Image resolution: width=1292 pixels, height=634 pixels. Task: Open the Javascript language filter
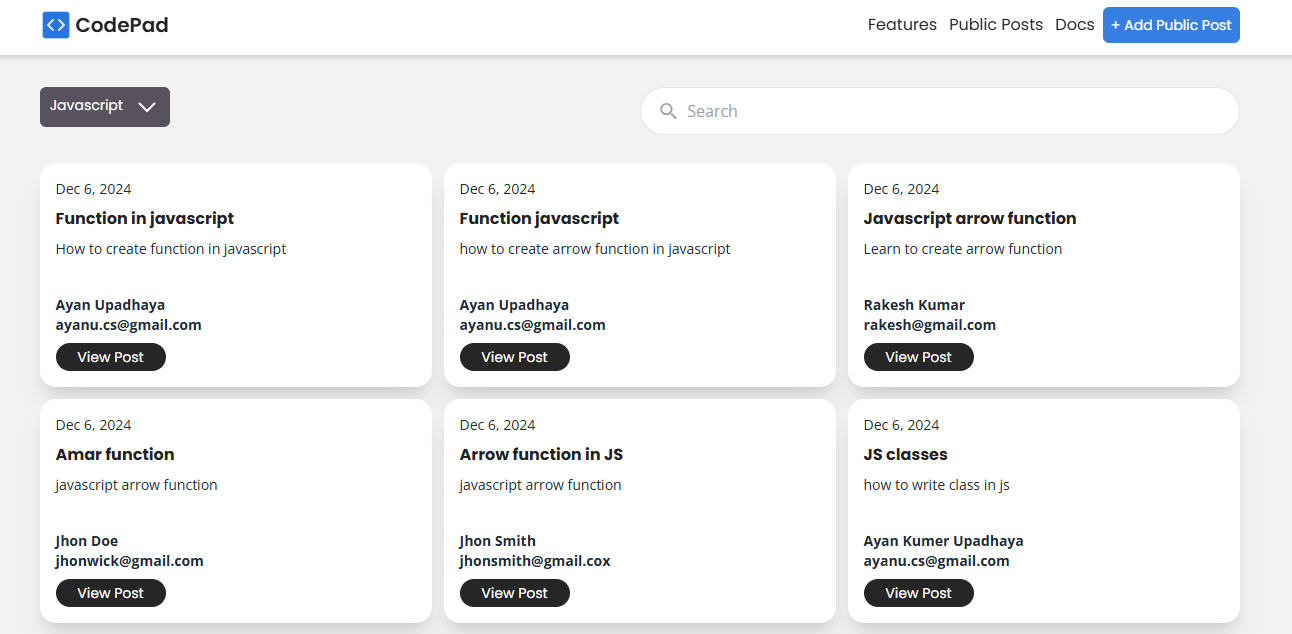(x=87, y=106)
